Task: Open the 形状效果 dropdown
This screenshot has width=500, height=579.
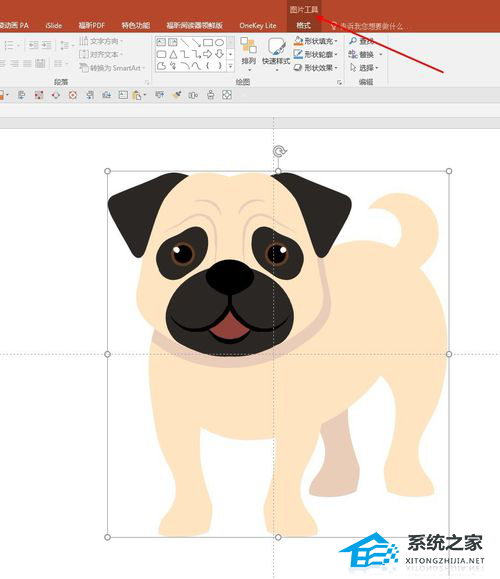Action: [x=316, y=68]
